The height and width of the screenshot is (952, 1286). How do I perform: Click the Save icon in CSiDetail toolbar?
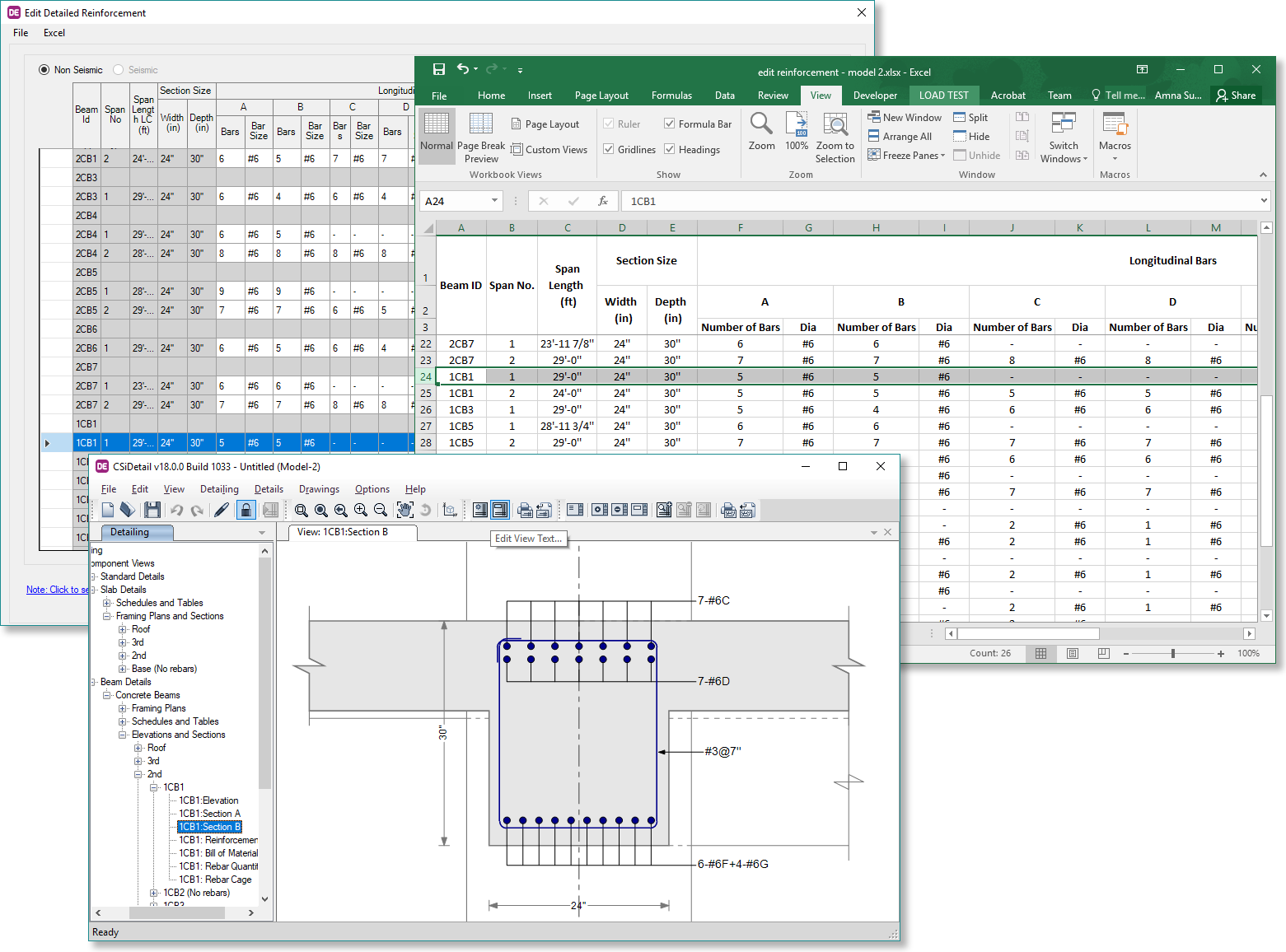pos(152,511)
